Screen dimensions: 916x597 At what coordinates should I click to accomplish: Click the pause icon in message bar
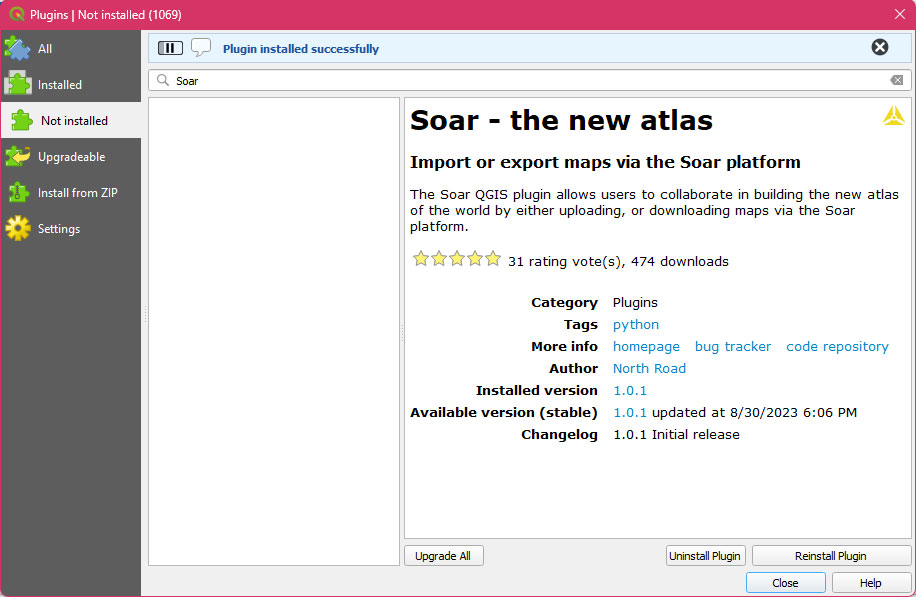pos(170,48)
